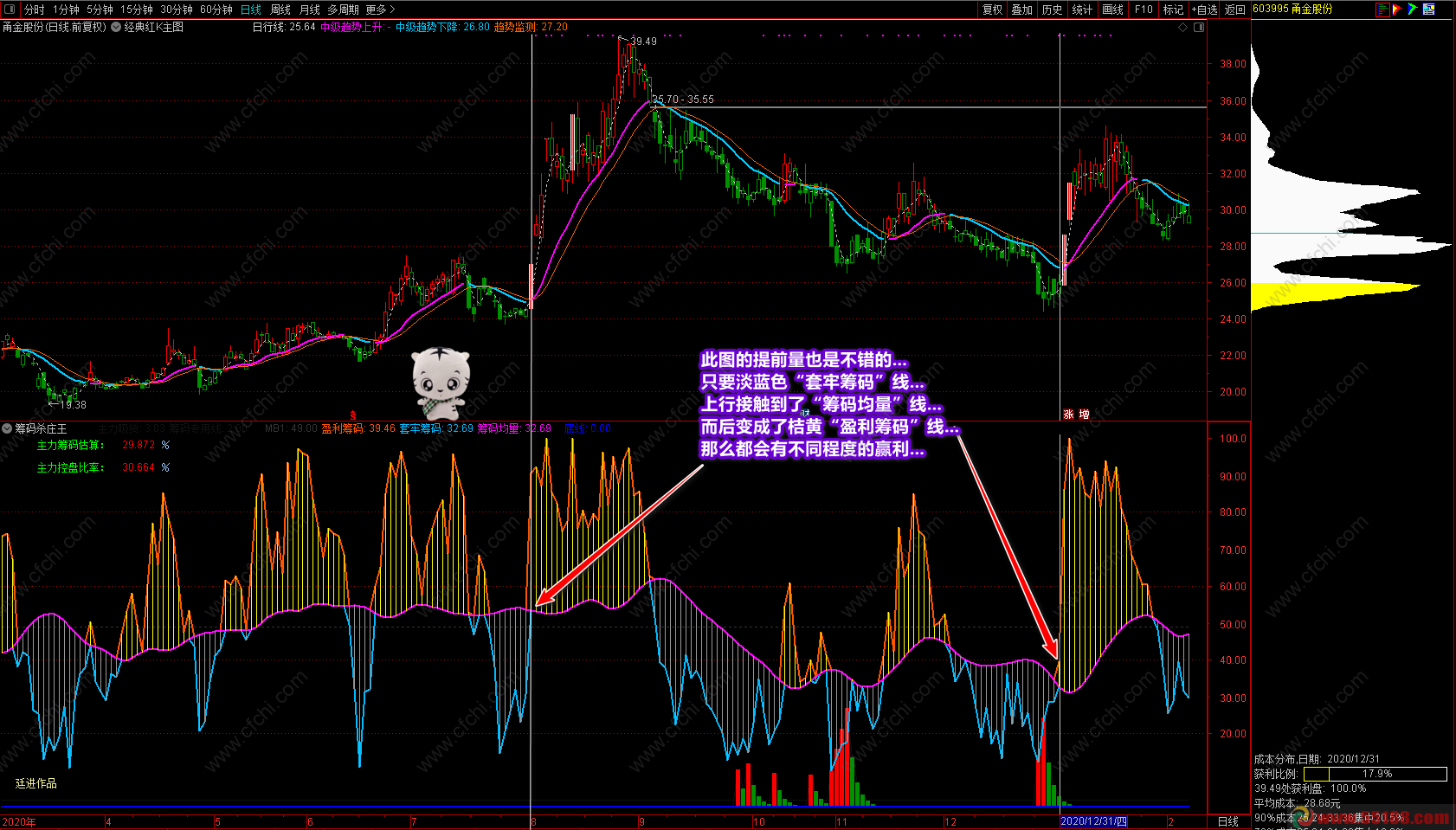Expand the 更多 periods list
The width and height of the screenshot is (1456, 830).
tap(380, 10)
